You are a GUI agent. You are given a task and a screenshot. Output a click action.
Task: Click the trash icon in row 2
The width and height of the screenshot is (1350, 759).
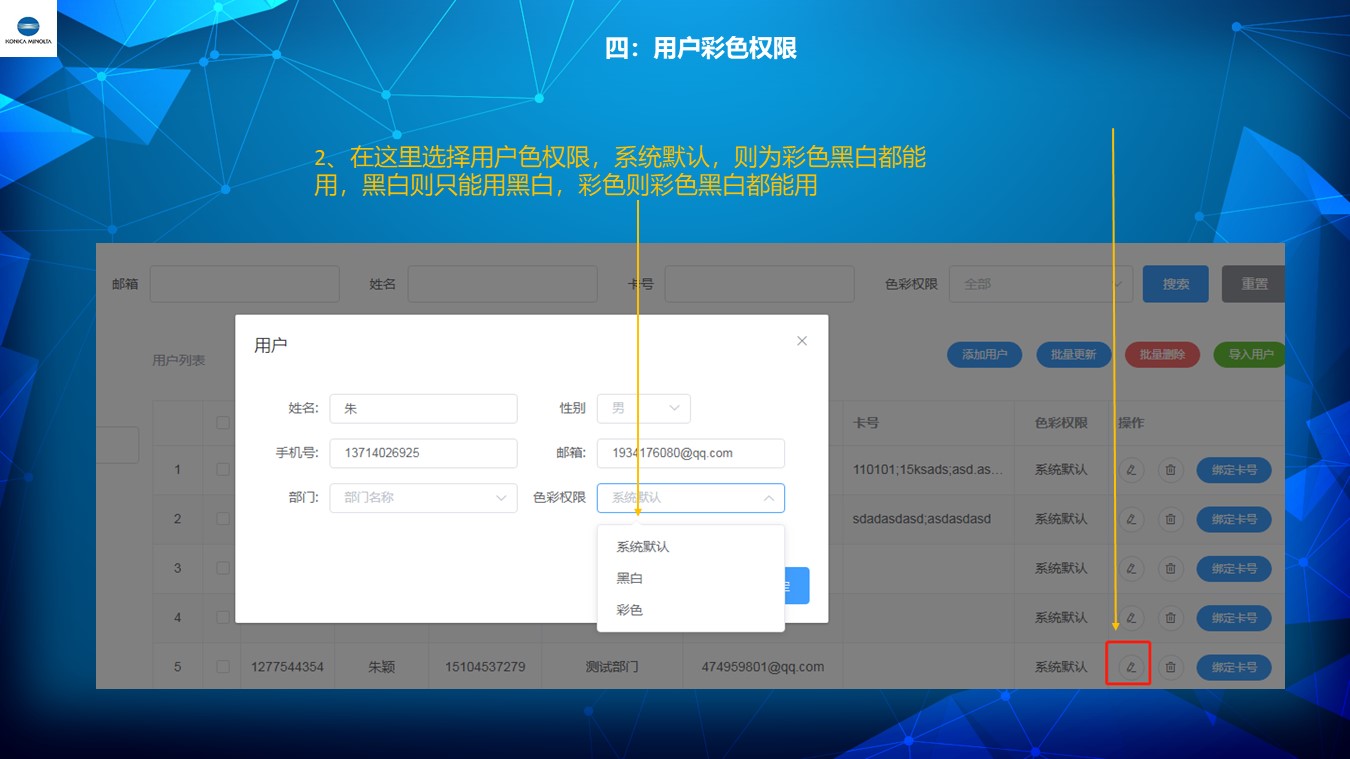click(x=1170, y=519)
